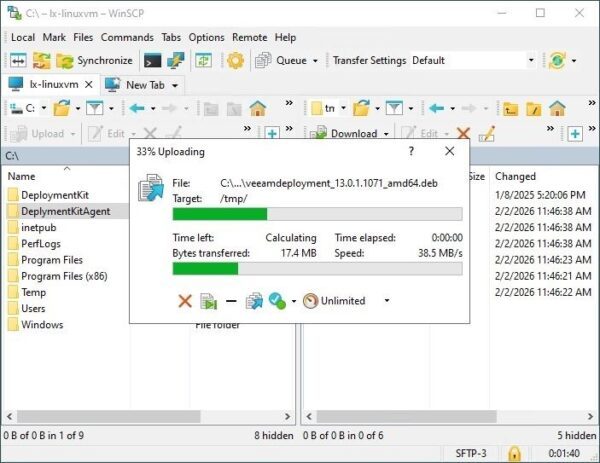Open the Options menu
The width and height of the screenshot is (600, 463).
[206, 37]
